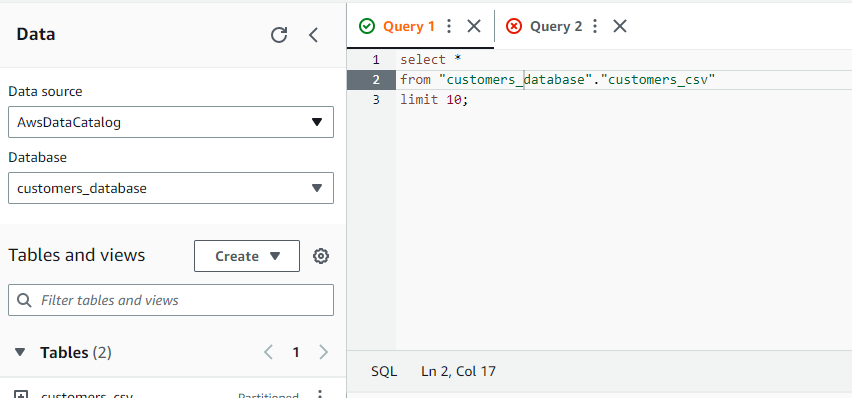Open the Data source dropdown
This screenshot has height=398, width=852.
(x=171, y=122)
